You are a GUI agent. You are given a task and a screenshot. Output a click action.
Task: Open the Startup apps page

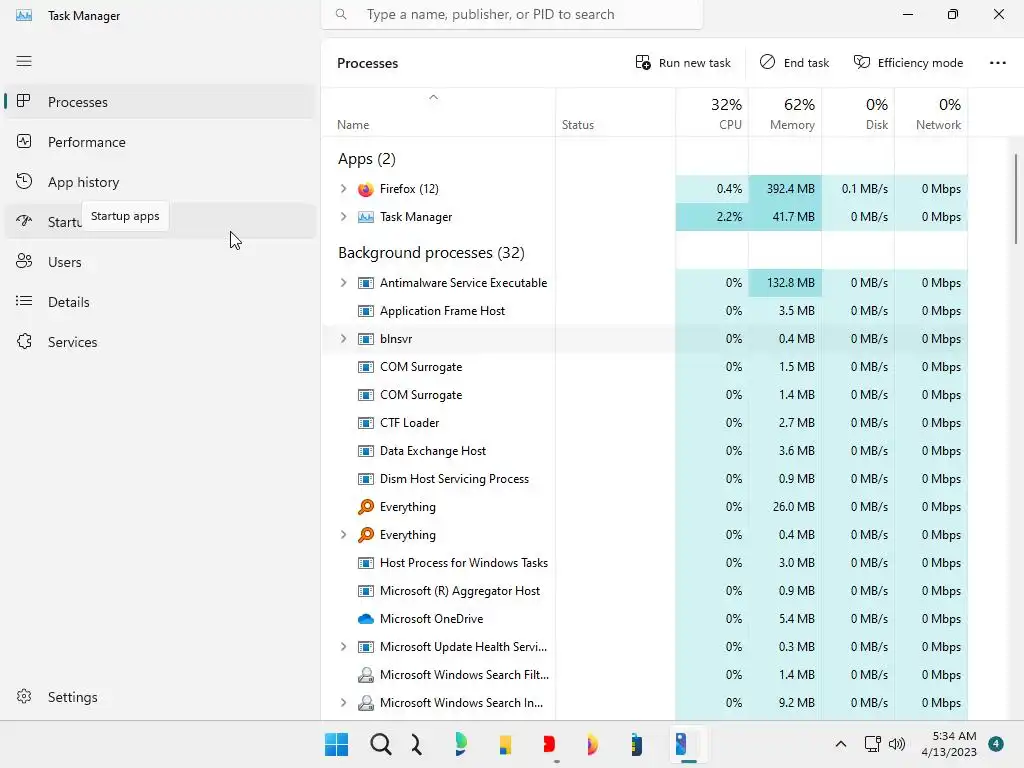pyautogui.click(x=160, y=222)
